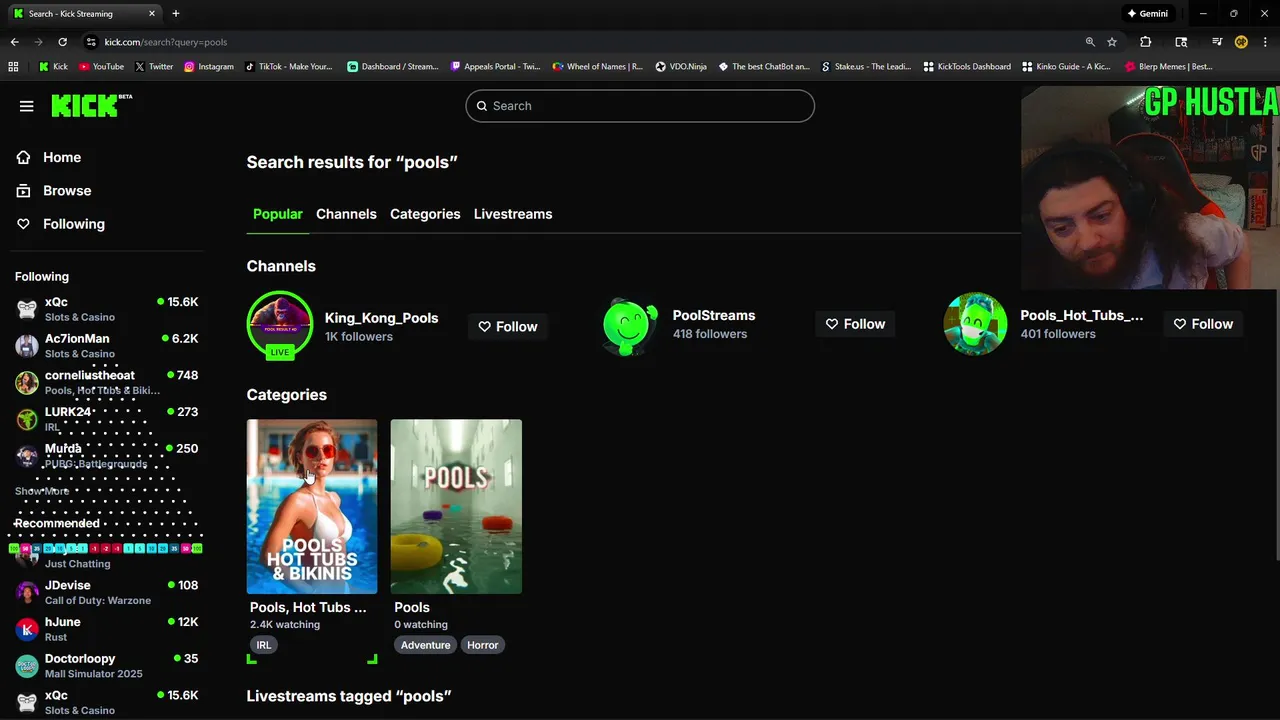Open the Pools category thumbnail

click(x=456, y=506)
